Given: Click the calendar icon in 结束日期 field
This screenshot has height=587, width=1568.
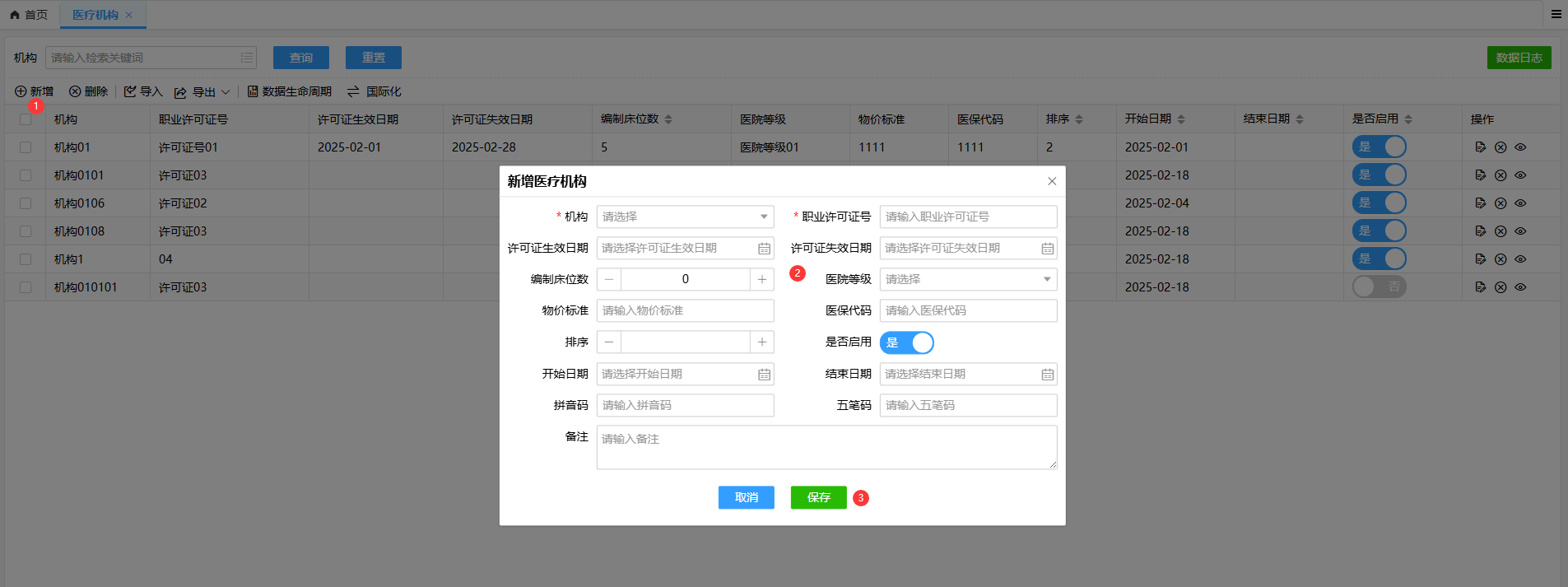Looking at the screenshot, I should (1047, 375).
